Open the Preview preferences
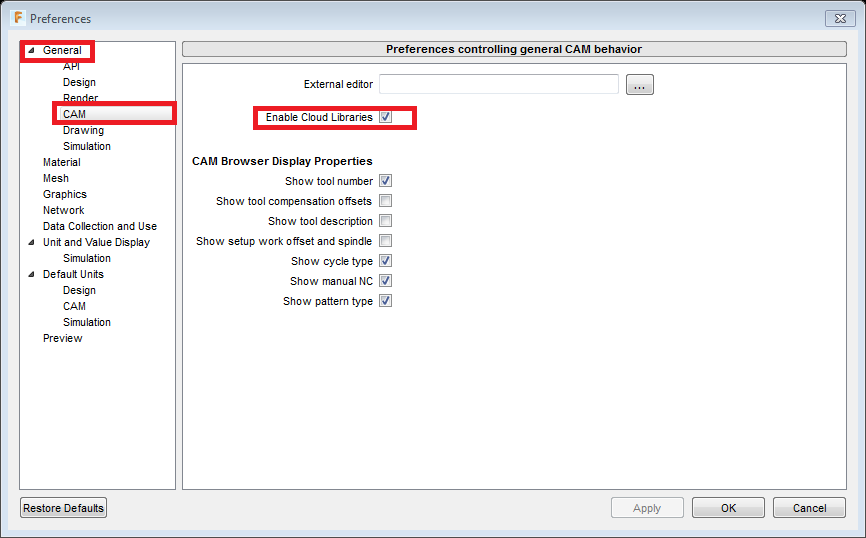Viewport: 866px width, 538px height. point(62,339)
